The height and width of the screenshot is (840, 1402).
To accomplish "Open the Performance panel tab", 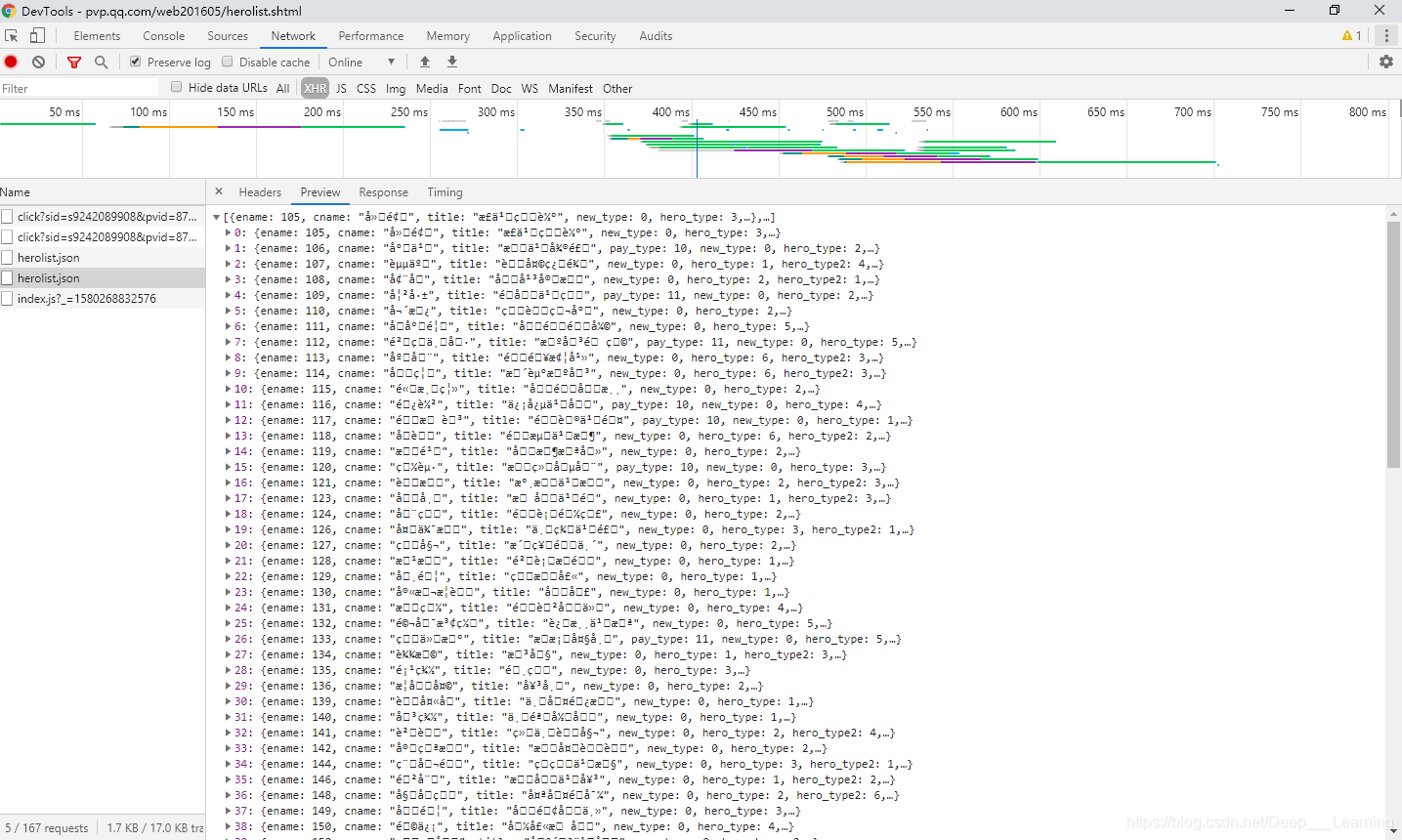I will 371,36.
